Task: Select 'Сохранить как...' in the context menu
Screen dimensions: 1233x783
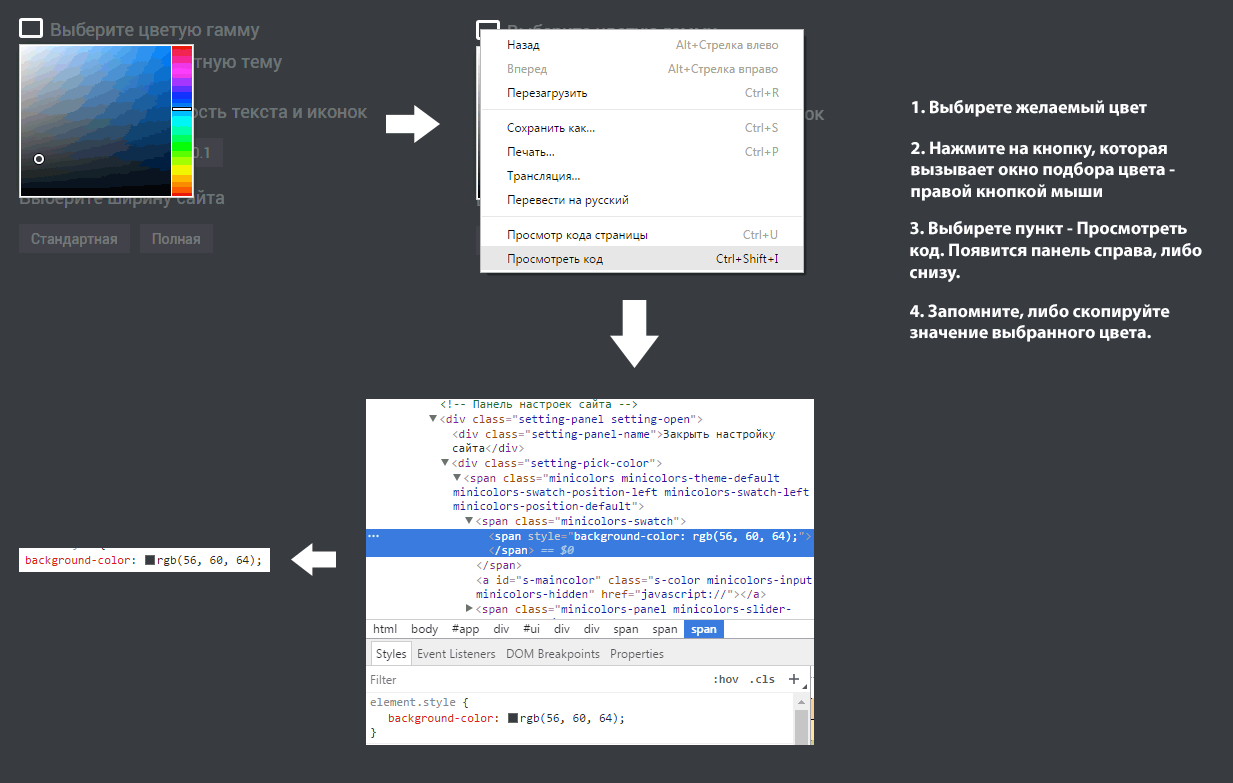Action: [551, 128]
